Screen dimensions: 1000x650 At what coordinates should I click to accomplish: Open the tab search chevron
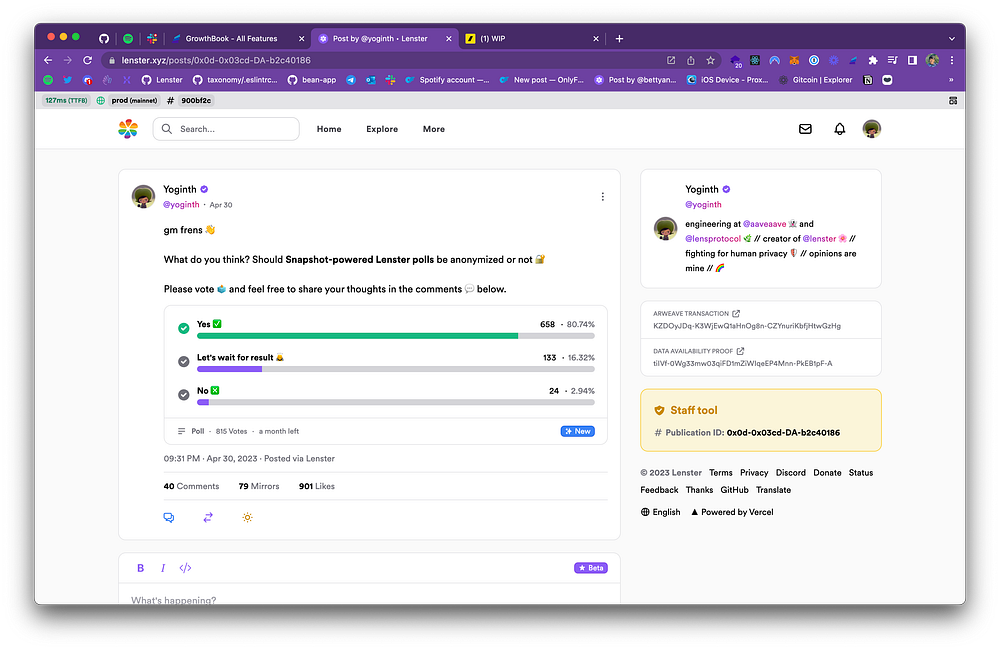point(952,38)
